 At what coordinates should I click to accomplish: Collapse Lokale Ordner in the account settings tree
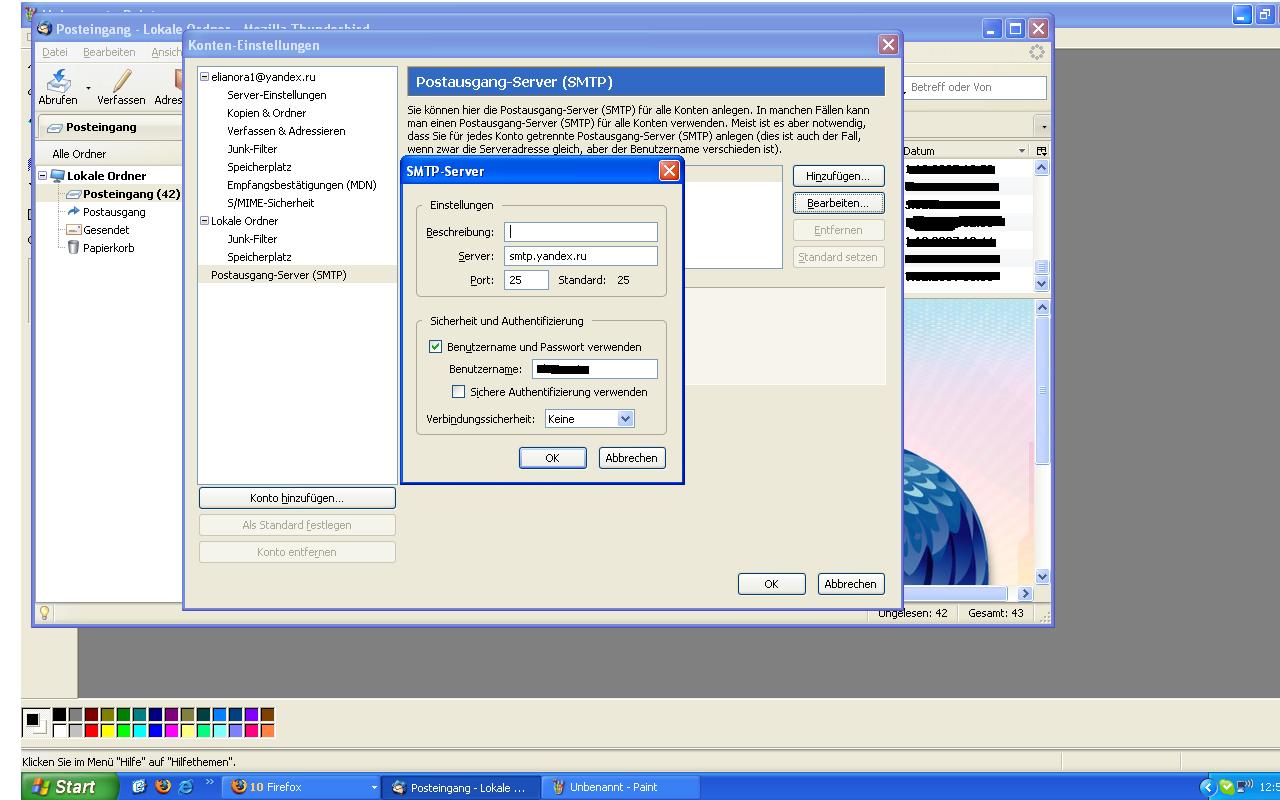[204, 221]
